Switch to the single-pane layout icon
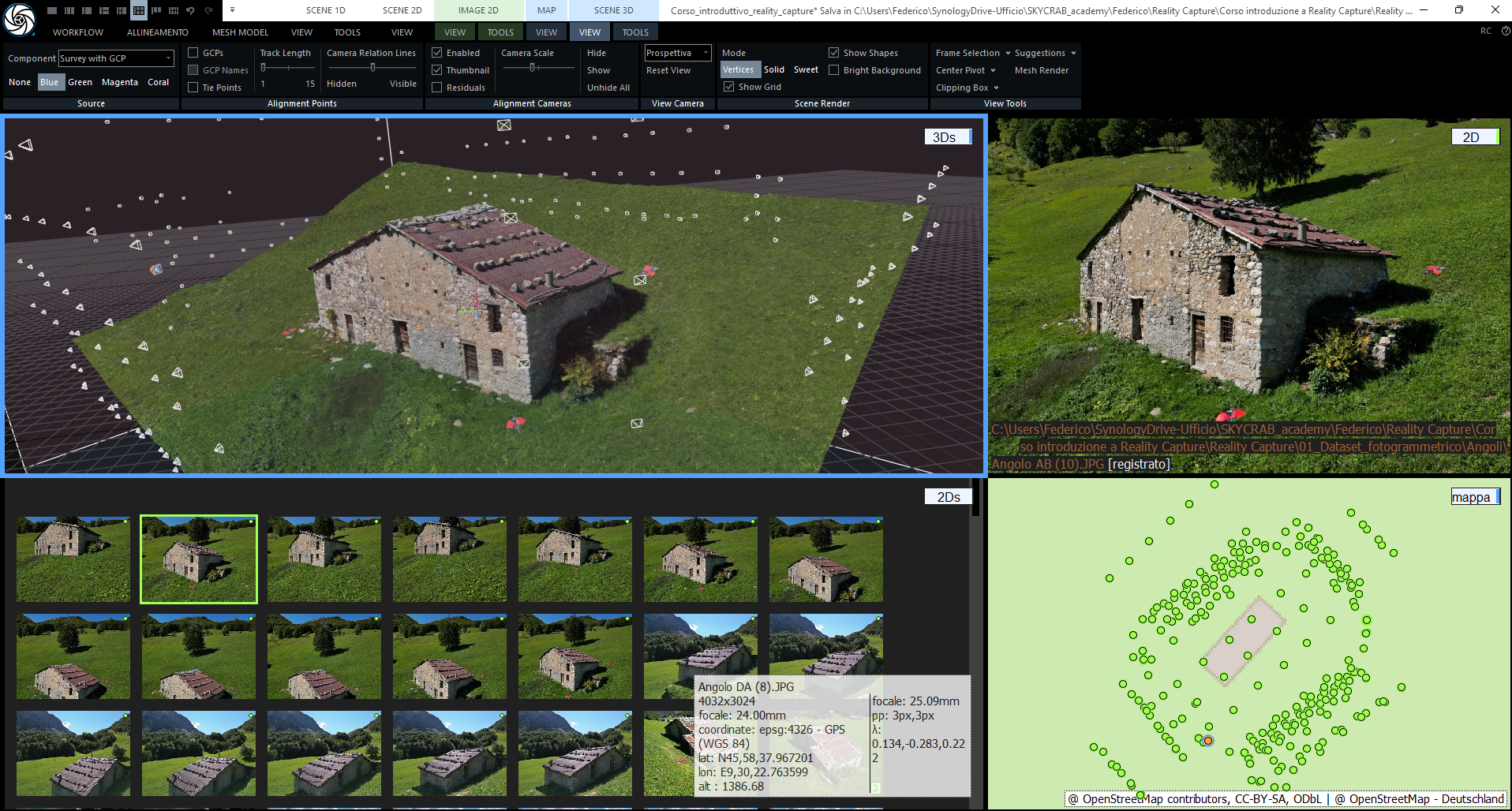The width and height of the screenshot is (1512, 811). [52, 10]
